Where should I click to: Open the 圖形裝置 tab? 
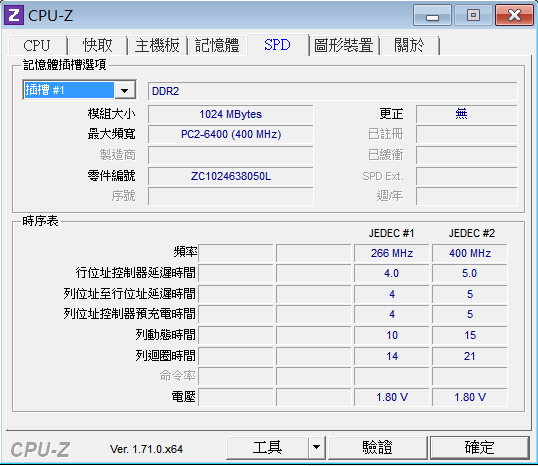coord(344,46)
